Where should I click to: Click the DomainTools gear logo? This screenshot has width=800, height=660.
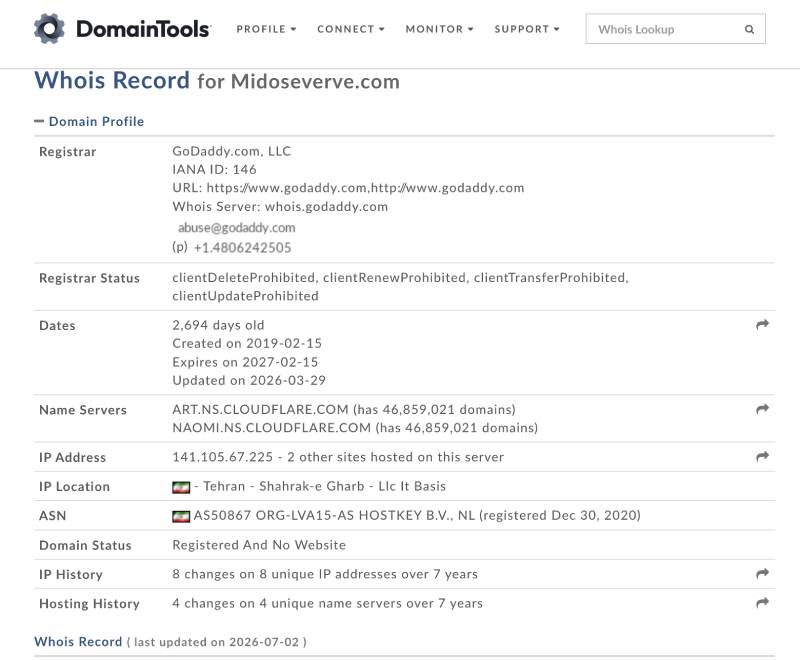(49, 29)
